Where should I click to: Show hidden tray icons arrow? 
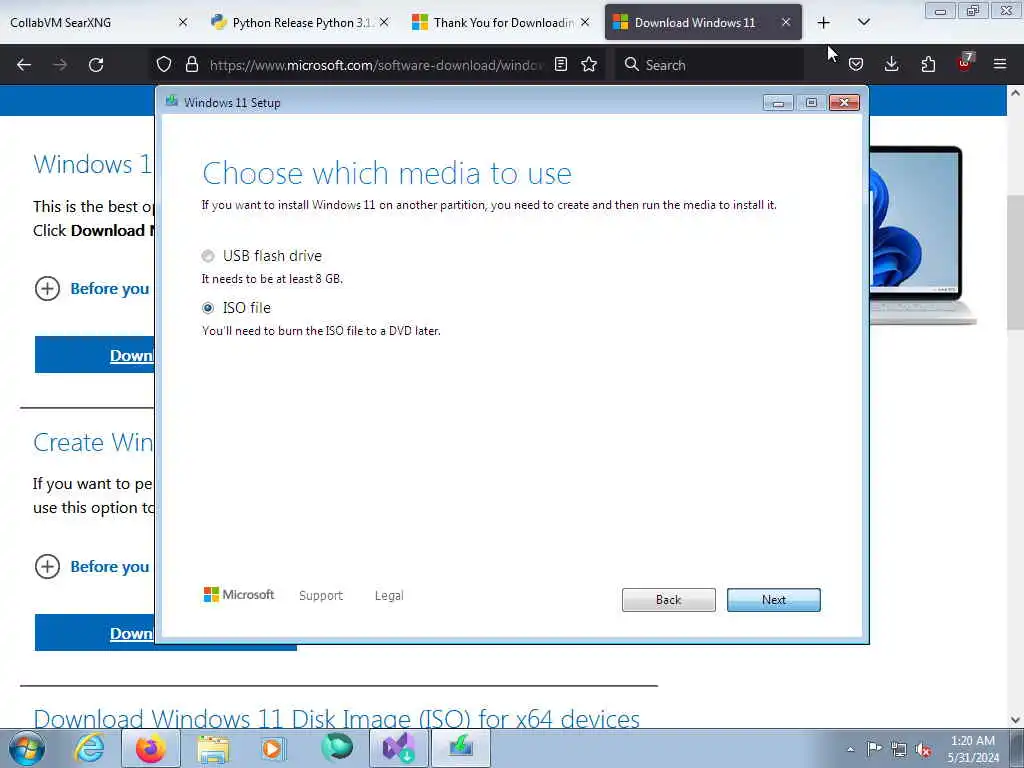pyautogui.click(x=850, y=749)
